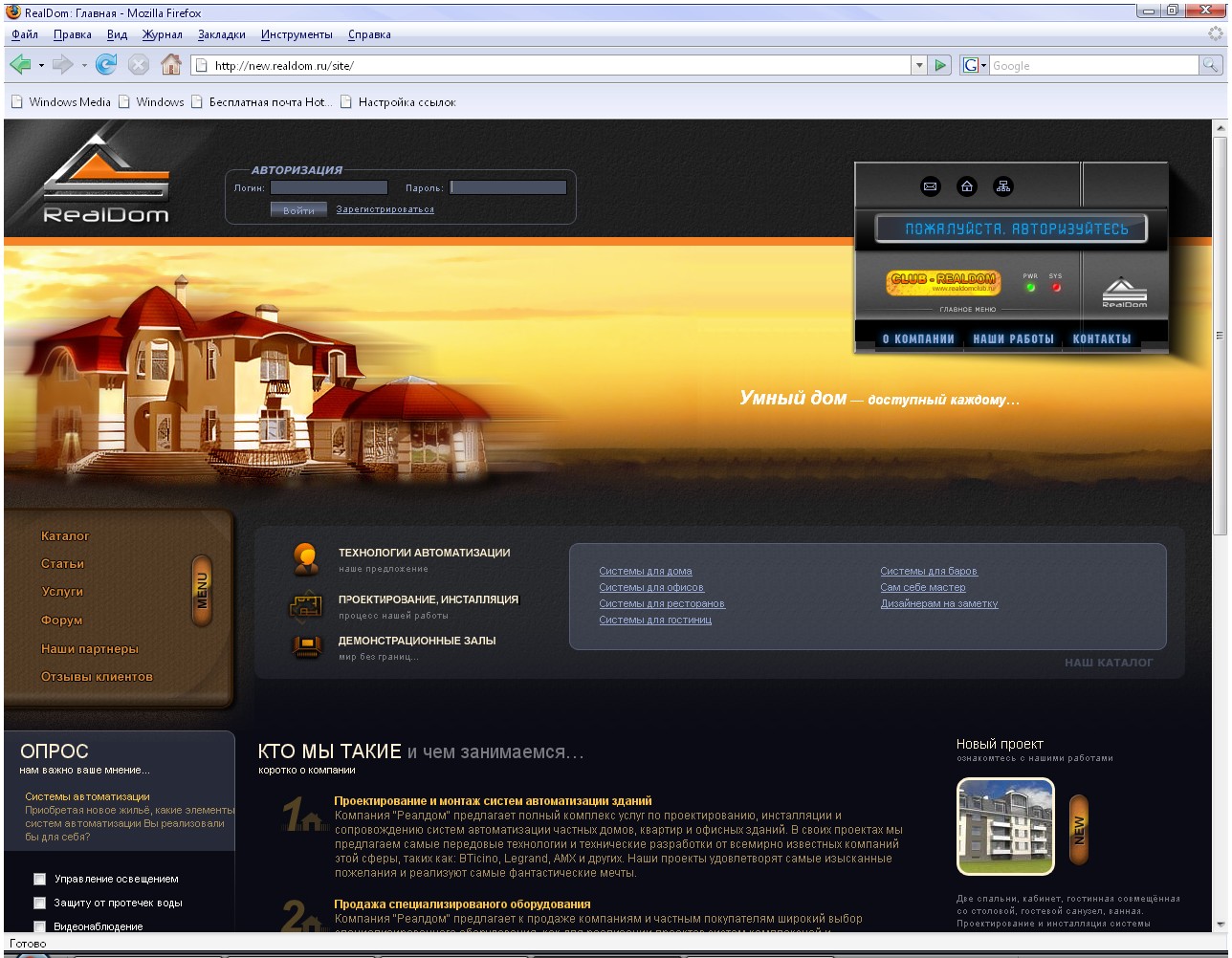1232x958 pixels.
Task: Open the Новый проект building thumbnail
Action: 1005,827
